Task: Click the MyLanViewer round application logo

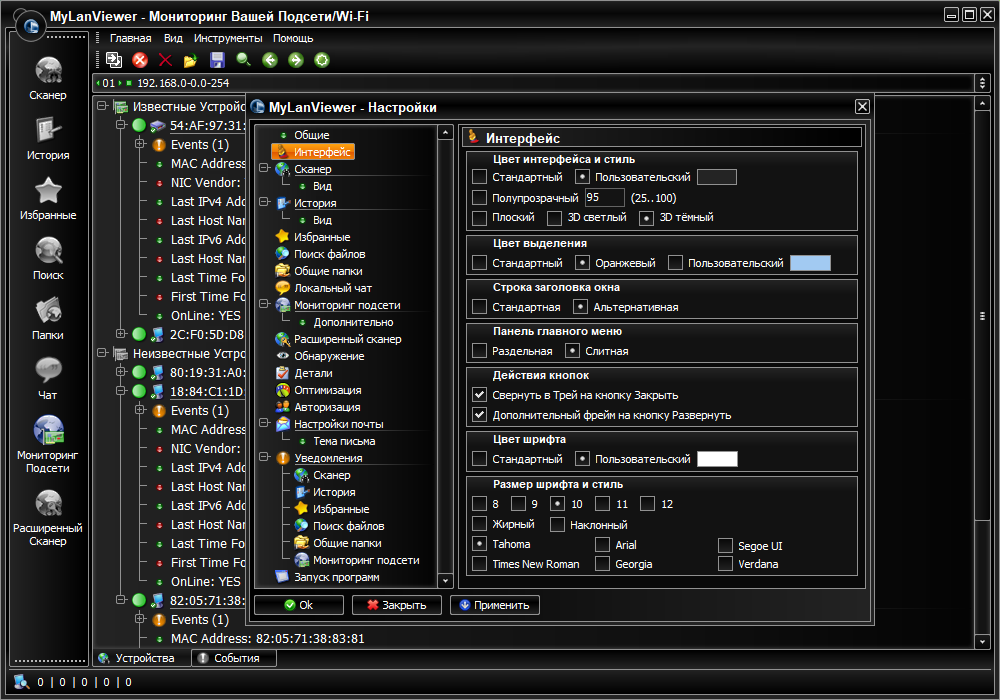Action: [31, 26]
